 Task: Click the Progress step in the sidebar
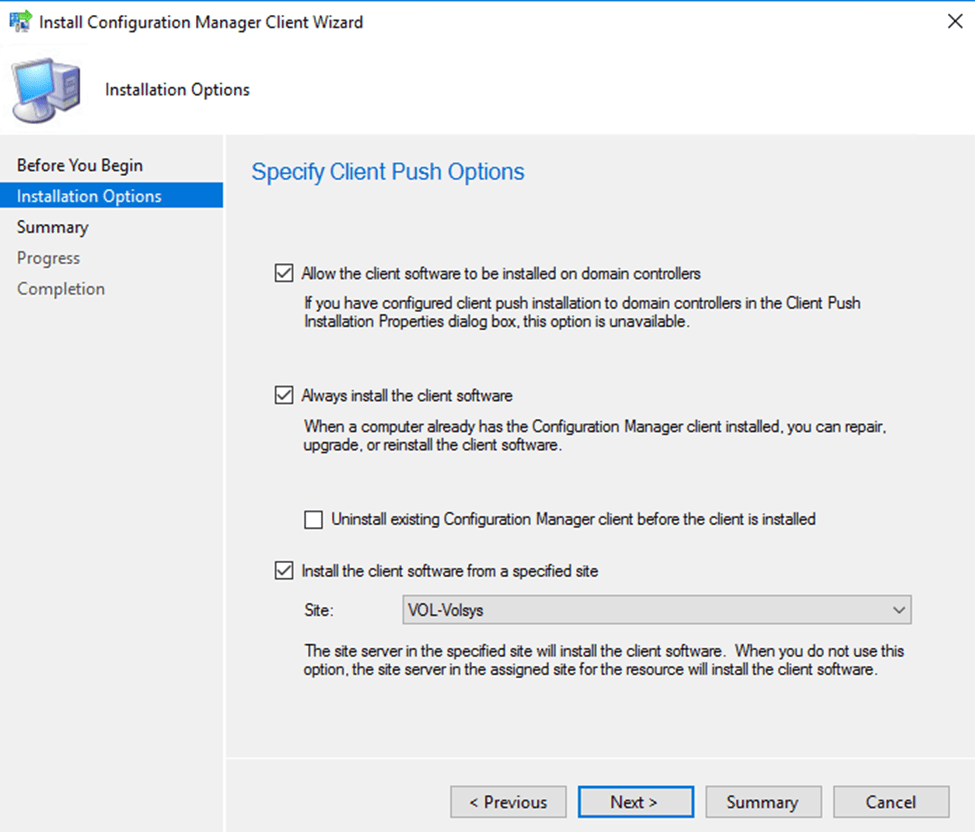48,258
